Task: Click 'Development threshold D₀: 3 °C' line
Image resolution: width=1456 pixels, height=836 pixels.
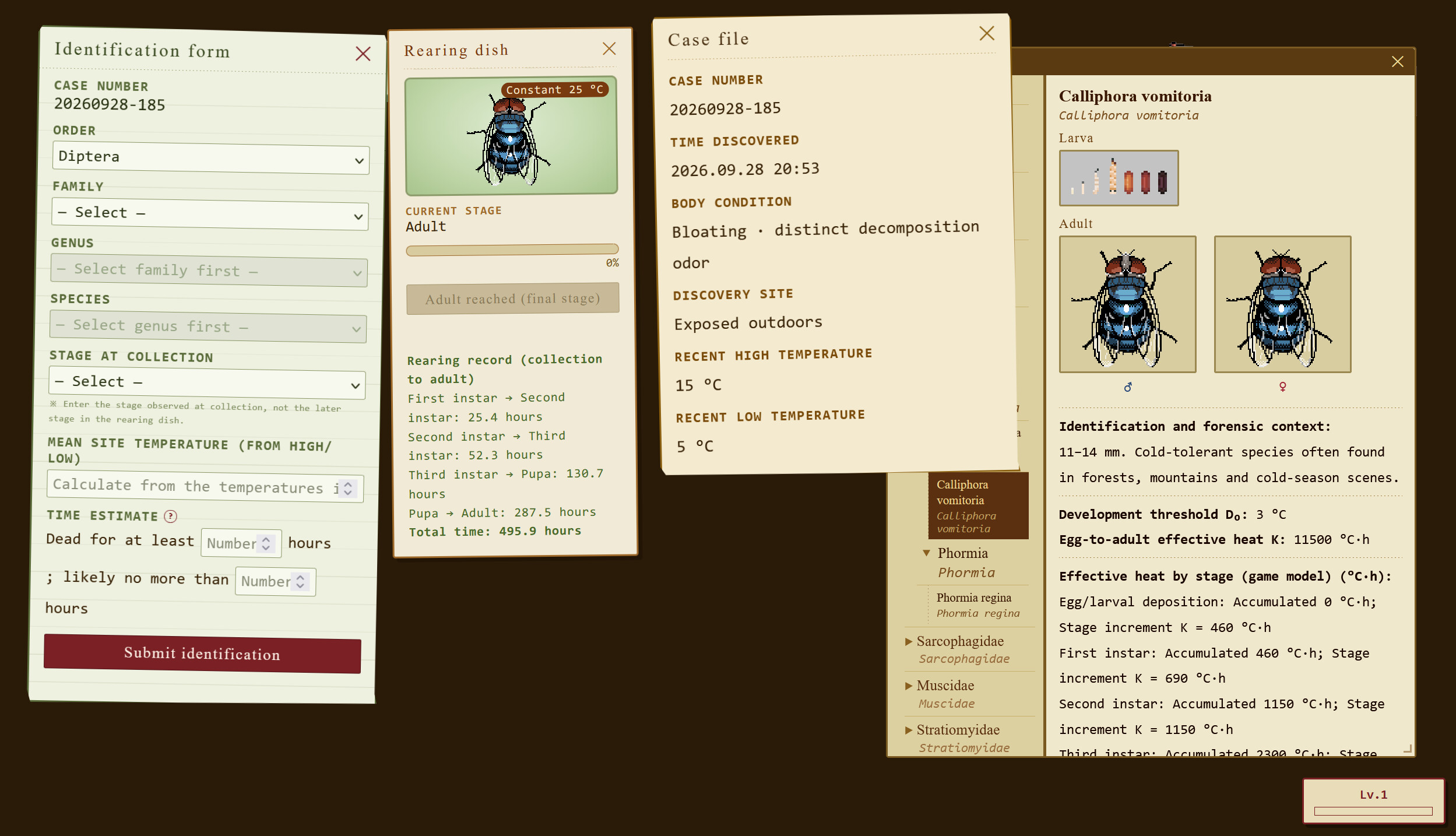Action: (x=1172, y=514)
